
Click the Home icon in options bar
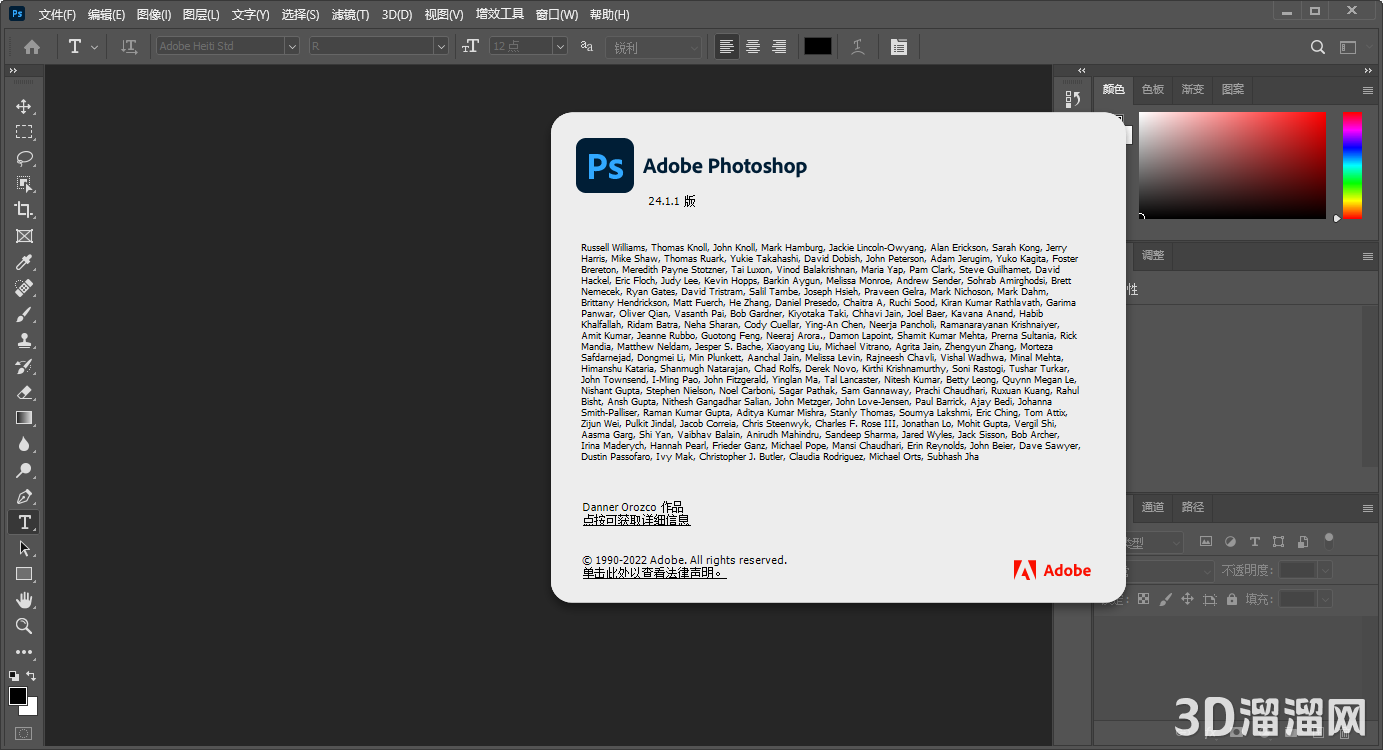click(x=32, y=46)
